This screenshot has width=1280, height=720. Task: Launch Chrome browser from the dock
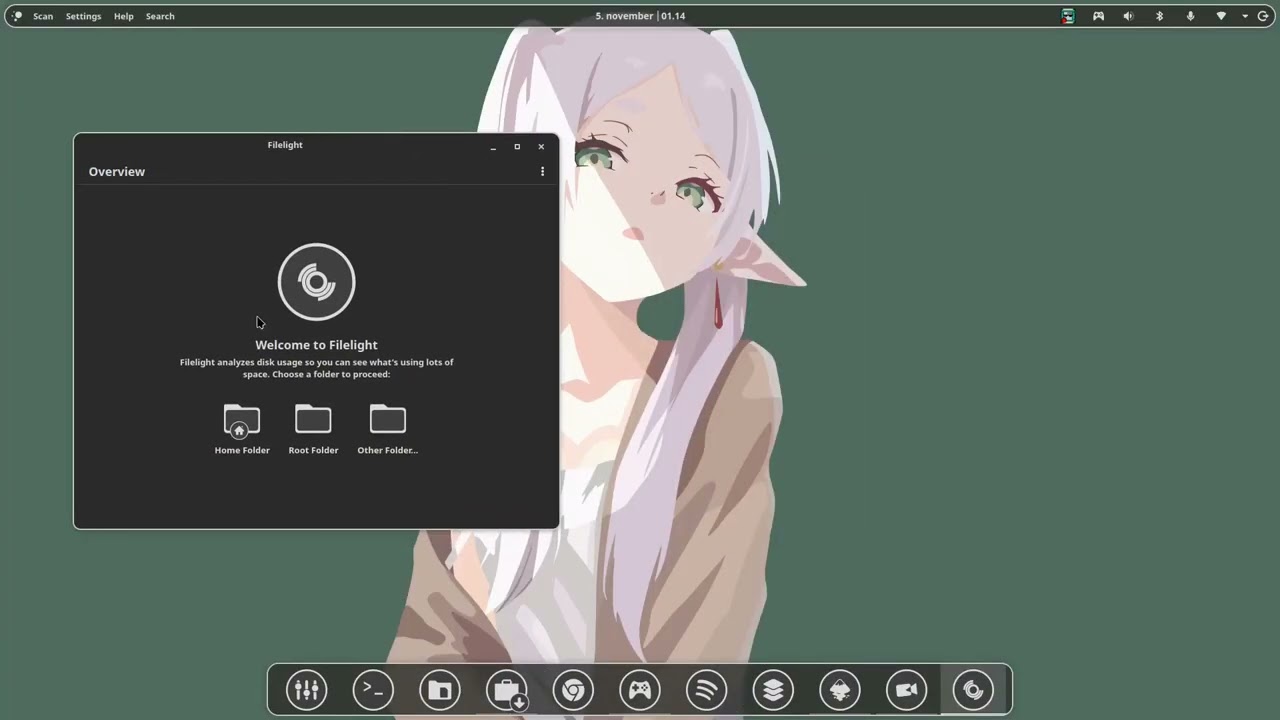coord(573,690)
